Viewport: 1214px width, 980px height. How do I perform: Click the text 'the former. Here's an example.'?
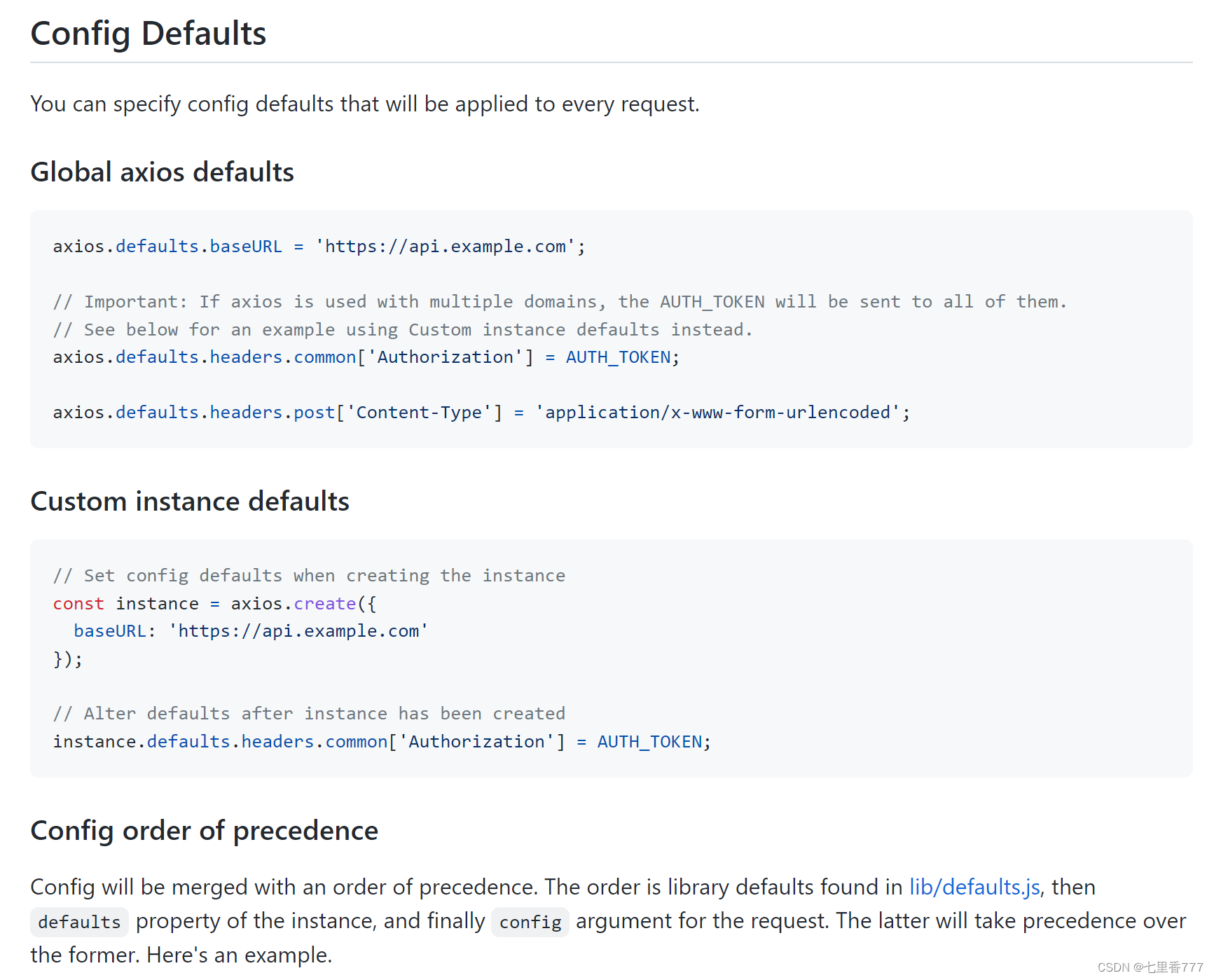tap(181, 955)
